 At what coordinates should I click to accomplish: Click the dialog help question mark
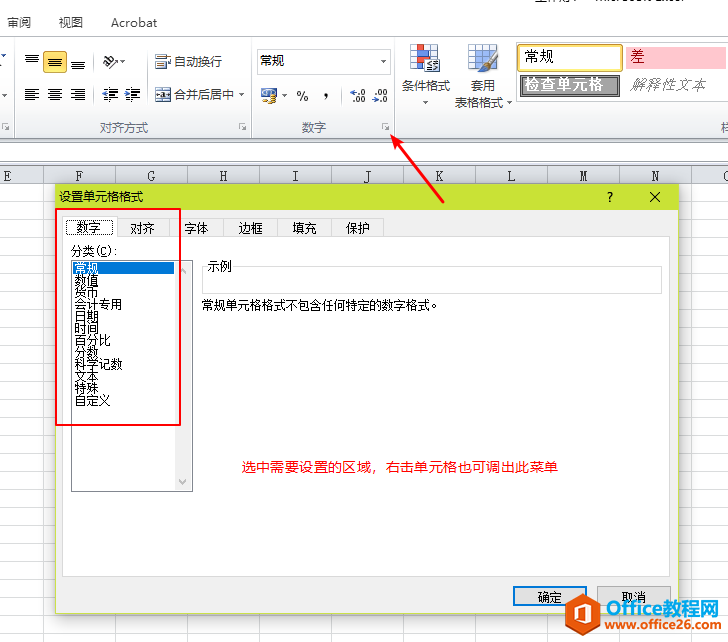[x=610, y=197]
